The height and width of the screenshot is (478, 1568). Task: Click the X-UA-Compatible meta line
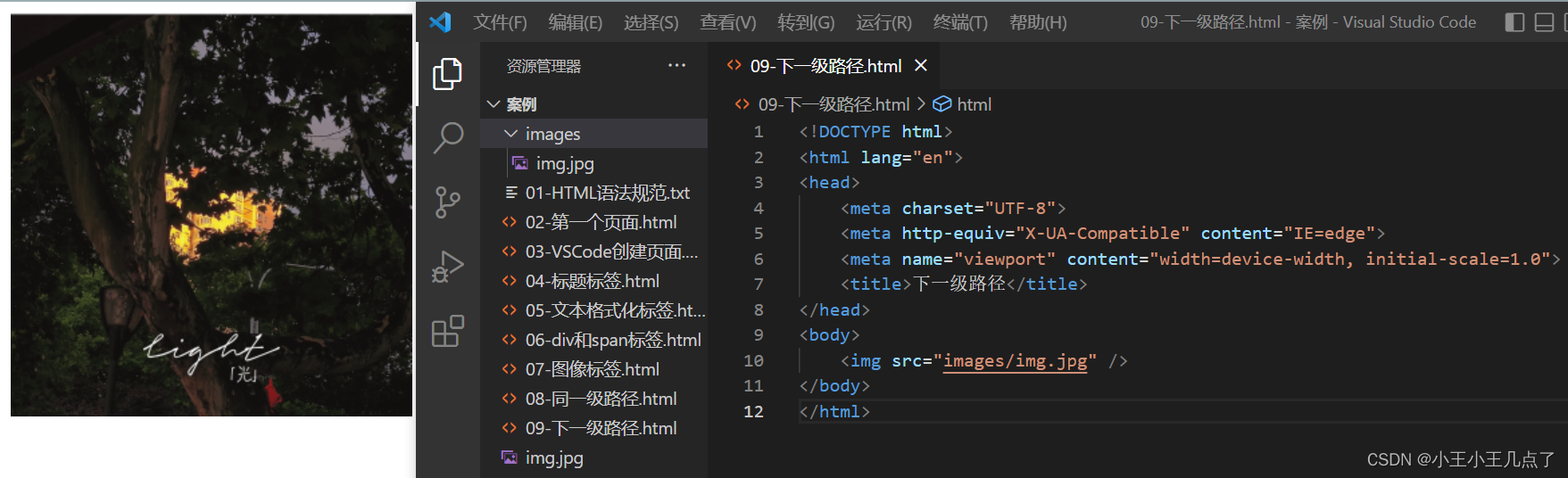1113,234
